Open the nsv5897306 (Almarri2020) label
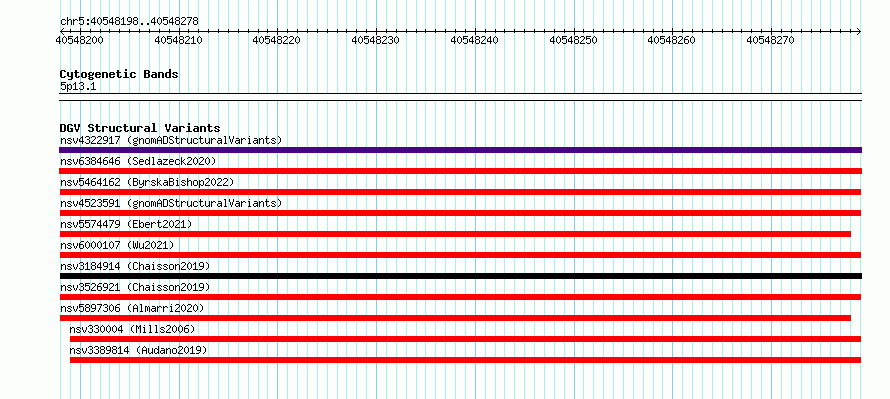The height and width of the screenshot is (399, 890). pos(132,308)
